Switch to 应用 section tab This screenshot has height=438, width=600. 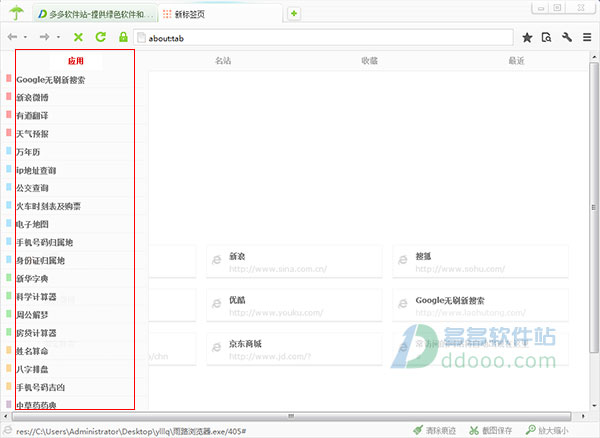point(76,61)
